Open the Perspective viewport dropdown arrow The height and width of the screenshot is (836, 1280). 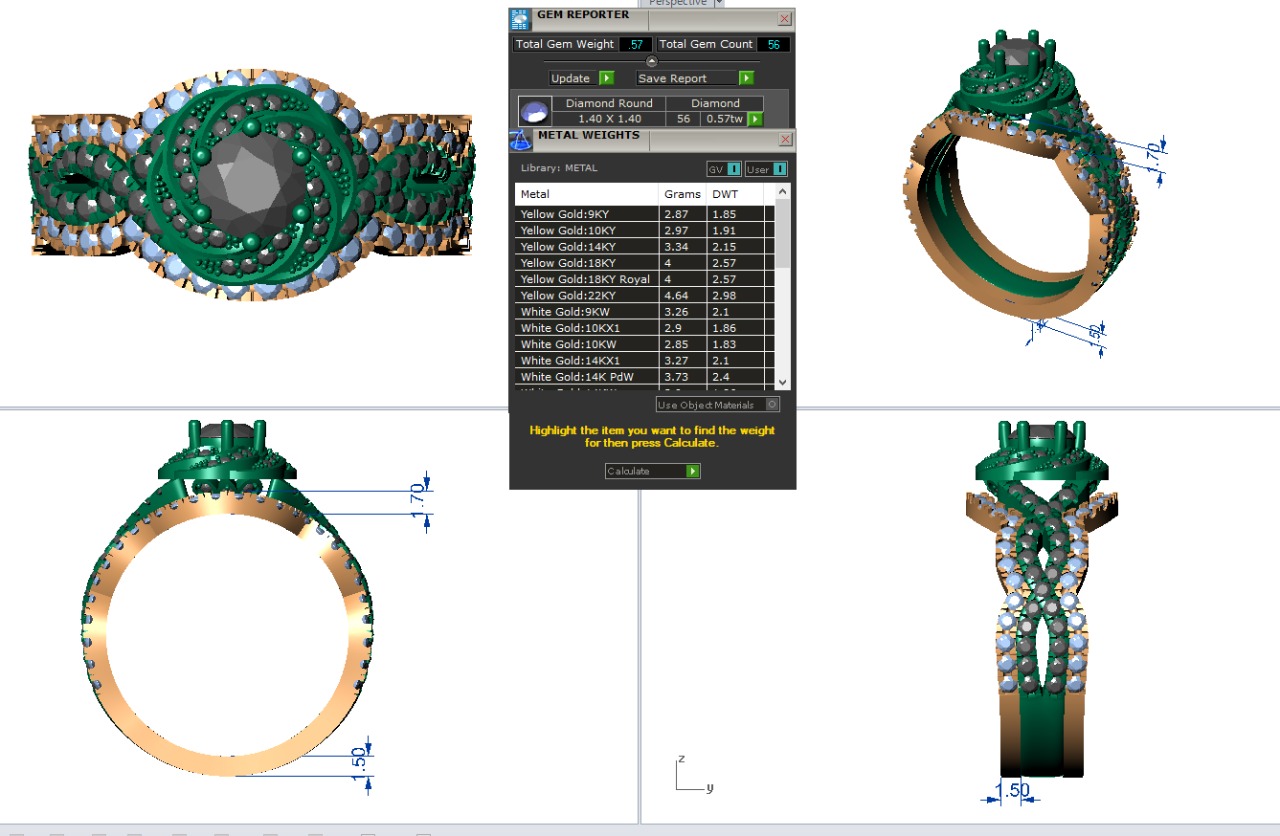[x=718, y=3]
